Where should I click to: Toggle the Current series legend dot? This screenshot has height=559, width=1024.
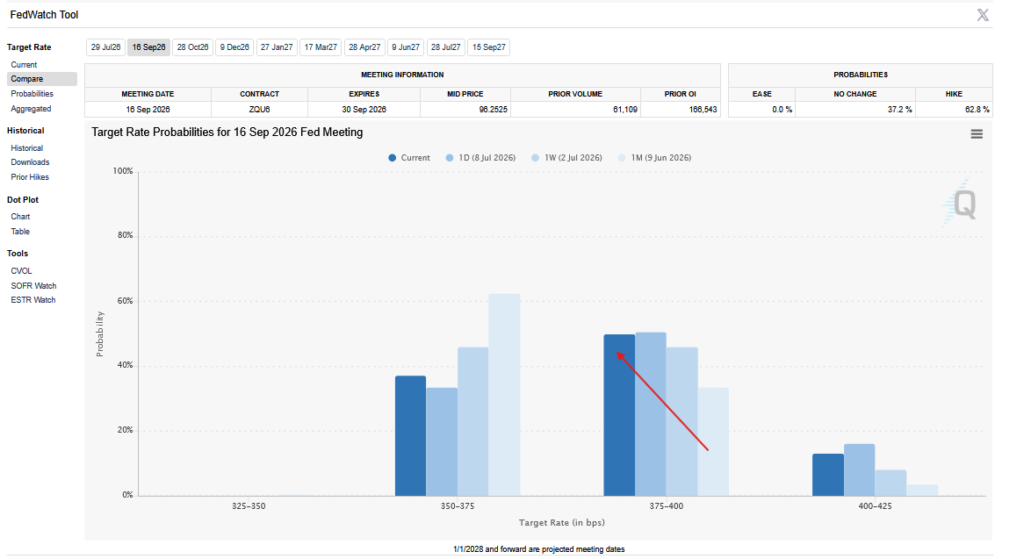(392, 158)
